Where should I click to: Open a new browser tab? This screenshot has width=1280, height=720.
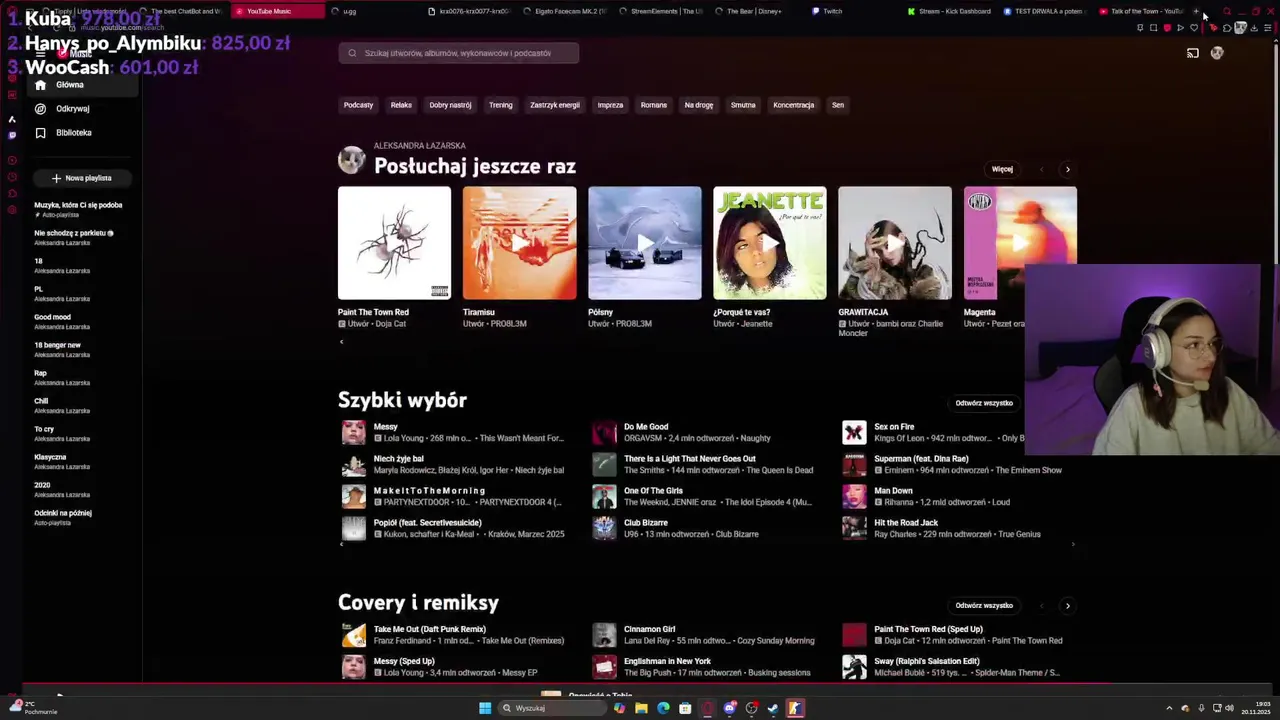[x=1196, y=11]
